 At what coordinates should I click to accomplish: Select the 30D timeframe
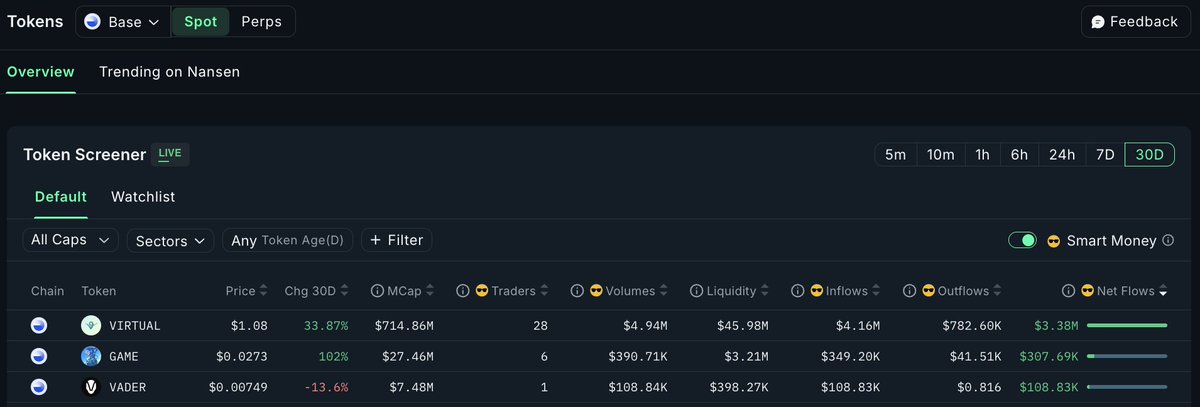(1150, 155)
